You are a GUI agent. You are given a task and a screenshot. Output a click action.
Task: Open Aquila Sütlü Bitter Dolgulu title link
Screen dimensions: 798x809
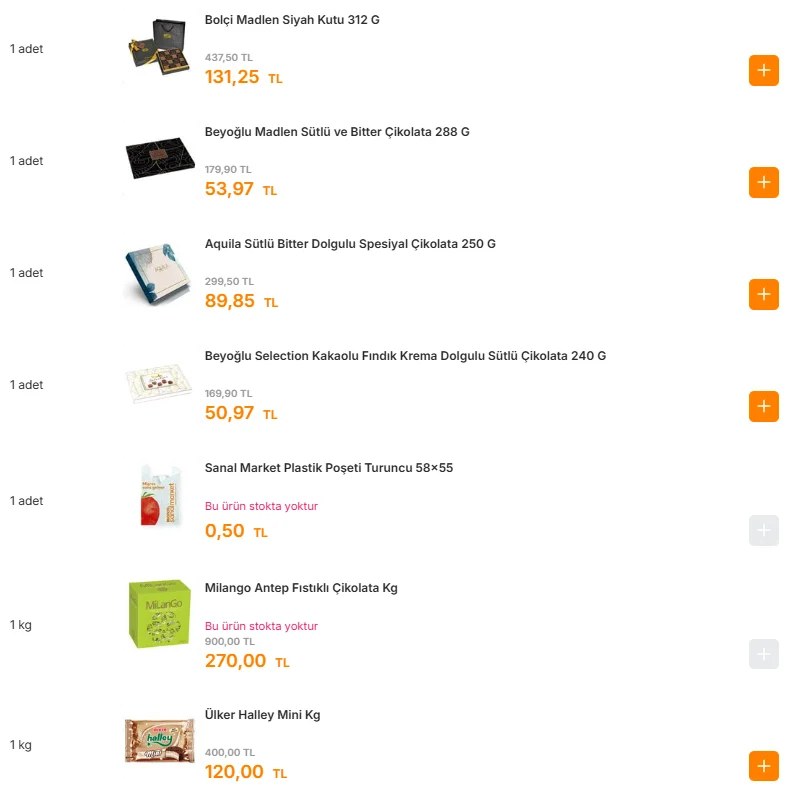(x=350, y=244)
